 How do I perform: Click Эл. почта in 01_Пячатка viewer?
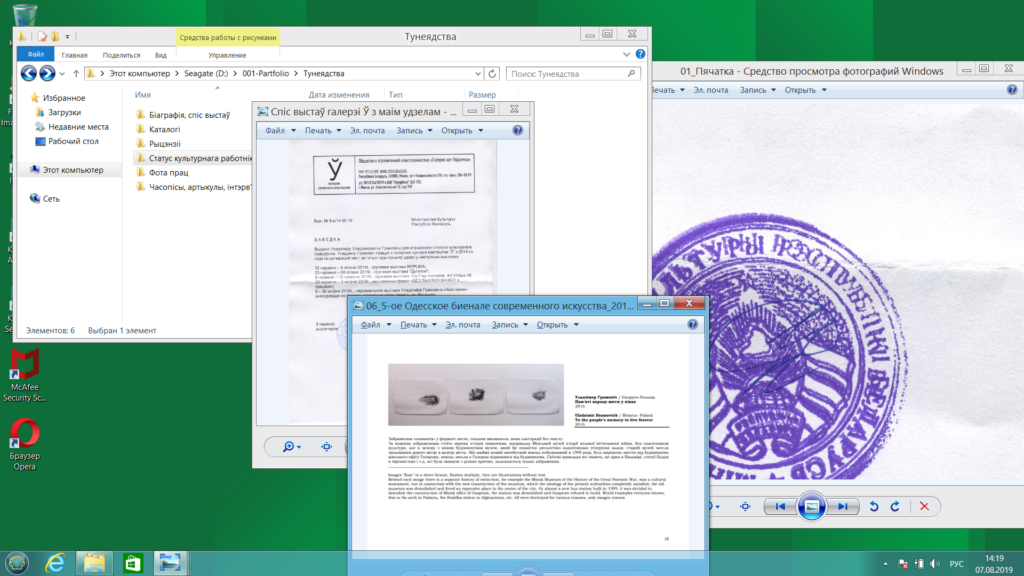pyautogui.click(x=711, y=90)
